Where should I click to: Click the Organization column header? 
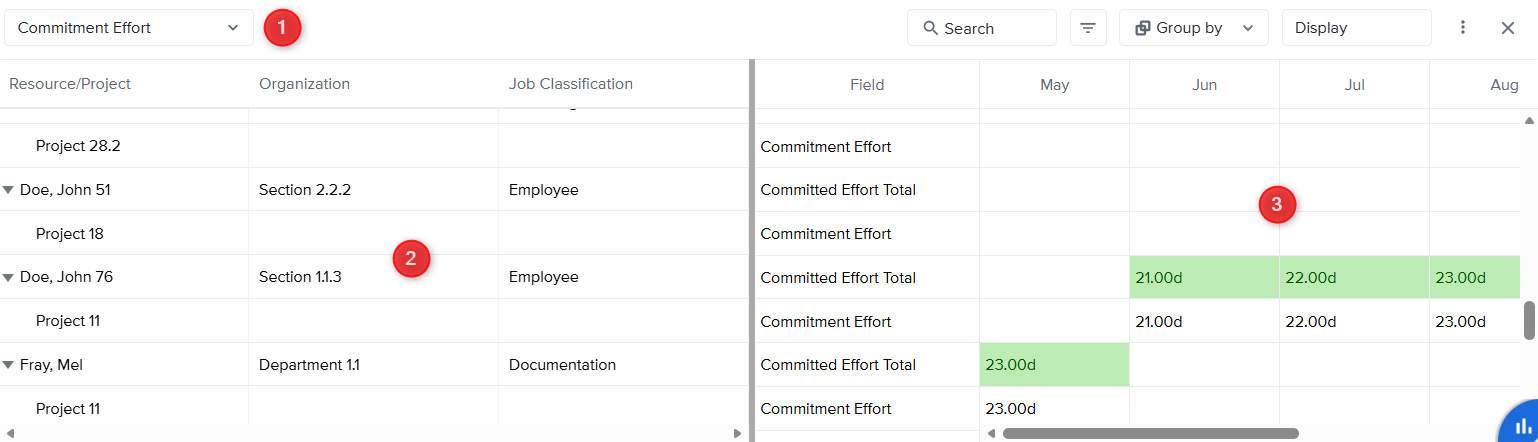[x=304, y=84]
